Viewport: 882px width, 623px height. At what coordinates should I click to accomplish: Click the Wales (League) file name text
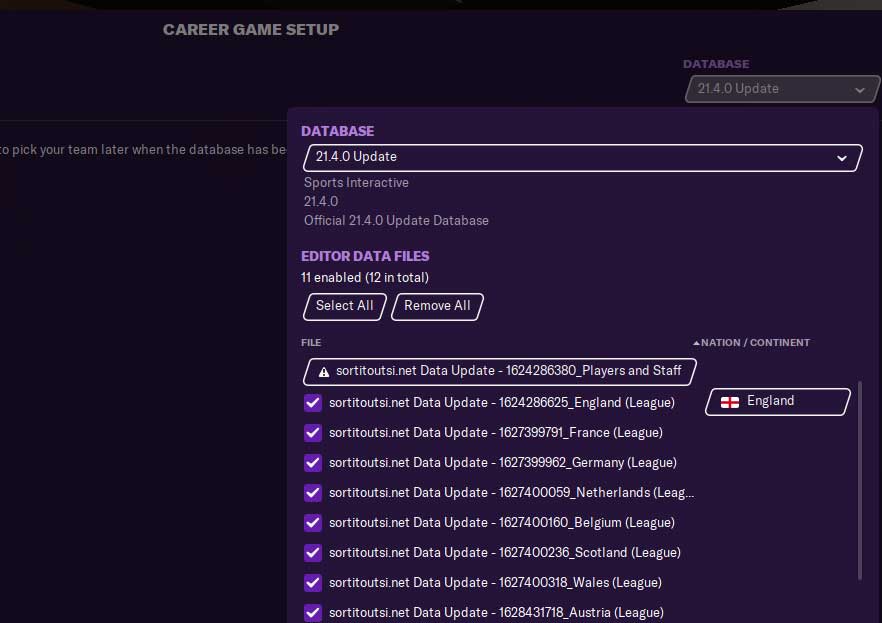tap(495, 583)
